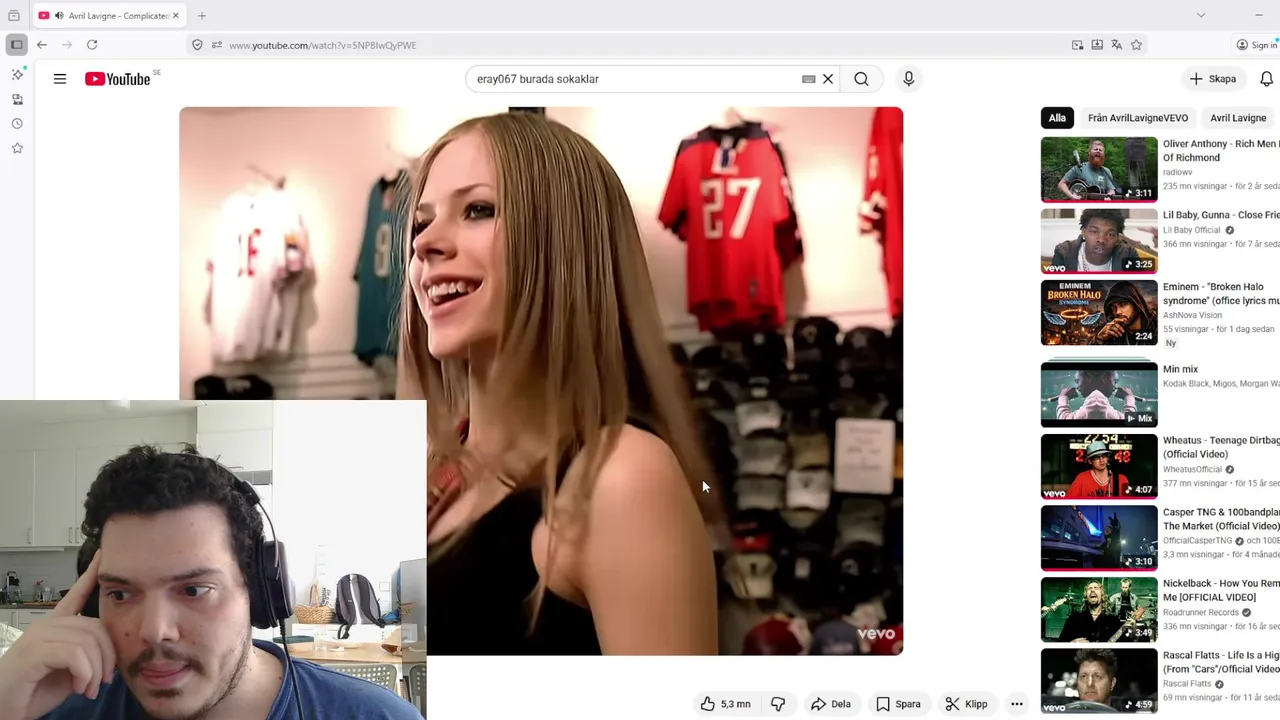The width and height of the screenshot is (1280, 720).
Task: Close the Avril Lavigne tab
Action: point(176,16)
